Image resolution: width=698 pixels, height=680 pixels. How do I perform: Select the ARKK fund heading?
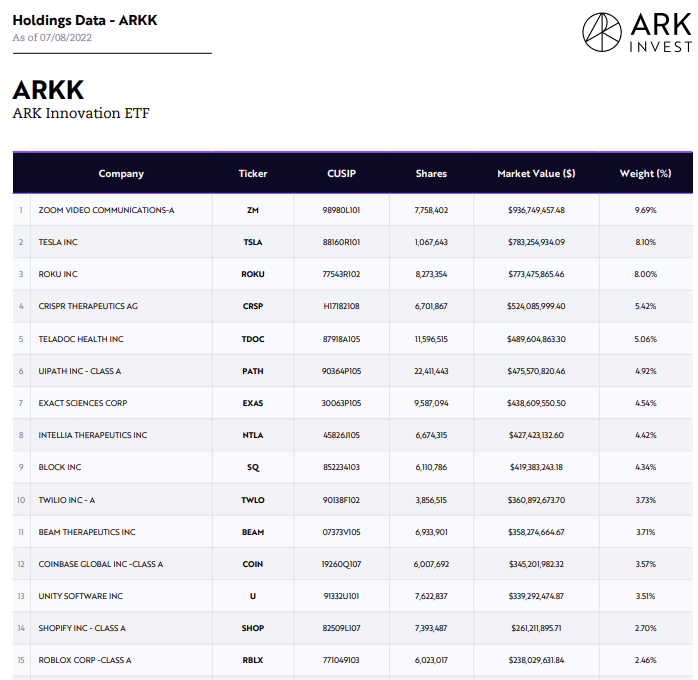pos(48,90)
